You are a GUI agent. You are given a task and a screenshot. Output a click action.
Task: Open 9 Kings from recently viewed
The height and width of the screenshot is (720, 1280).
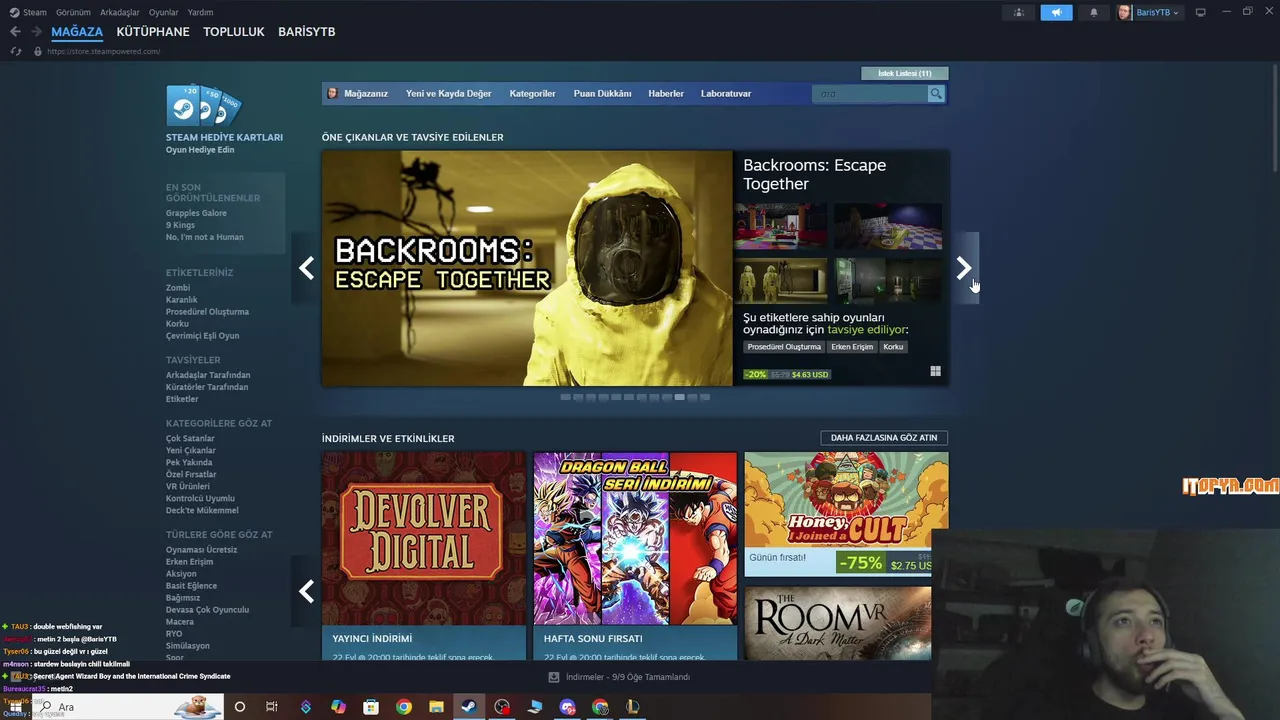pos(181,225)
